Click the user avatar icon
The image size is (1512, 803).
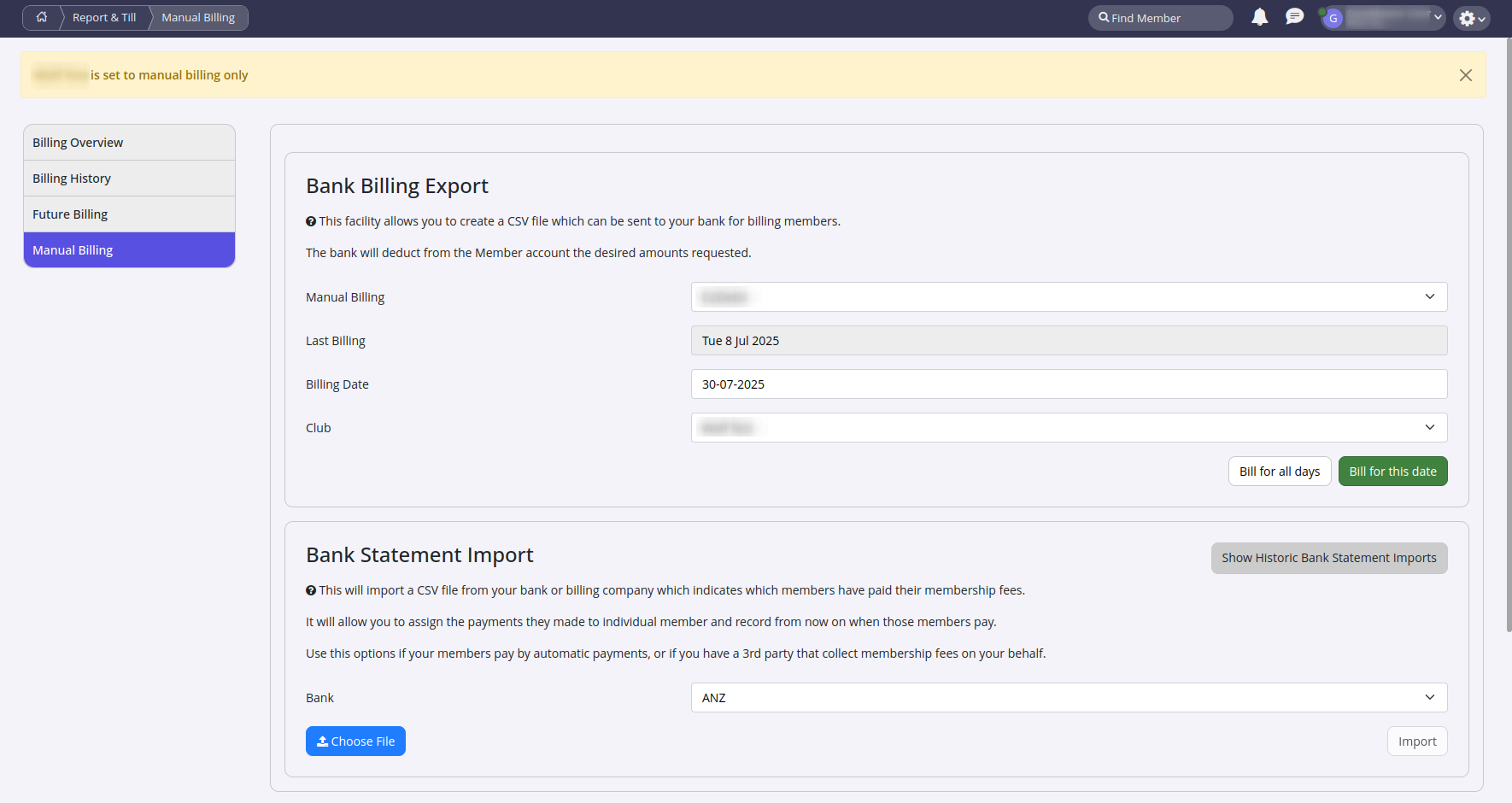(1333, 18)
